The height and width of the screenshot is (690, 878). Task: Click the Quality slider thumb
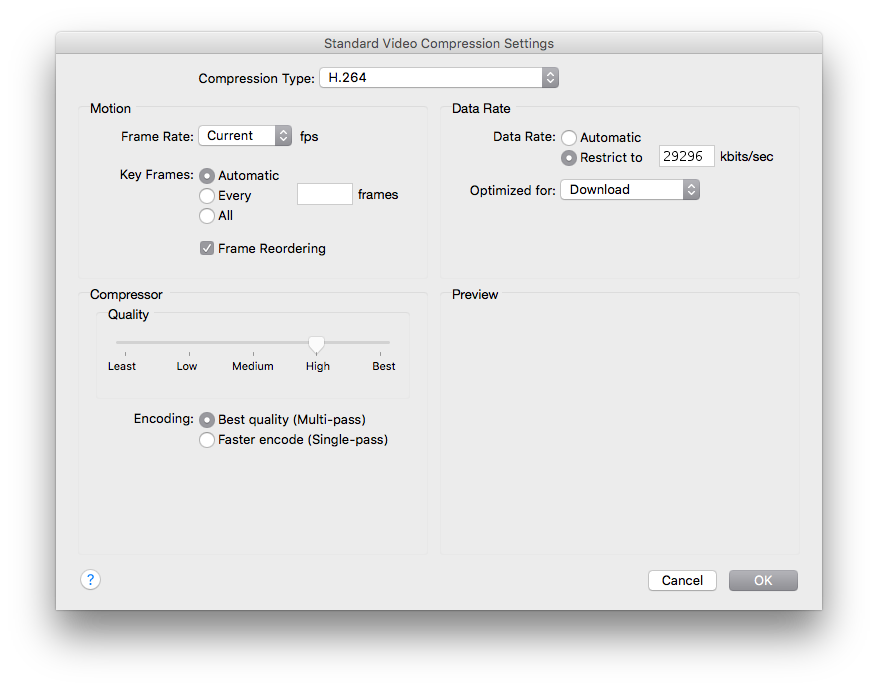pyautogui.click(x=316, y=344)
